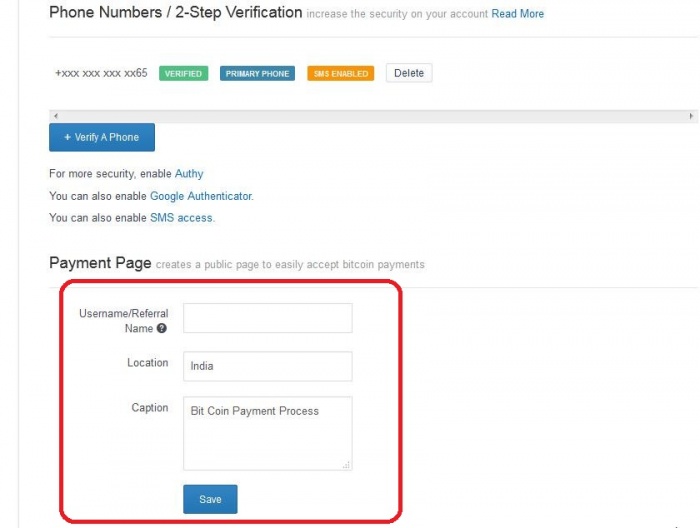Save the Payment Page settings

pos(210,499)
